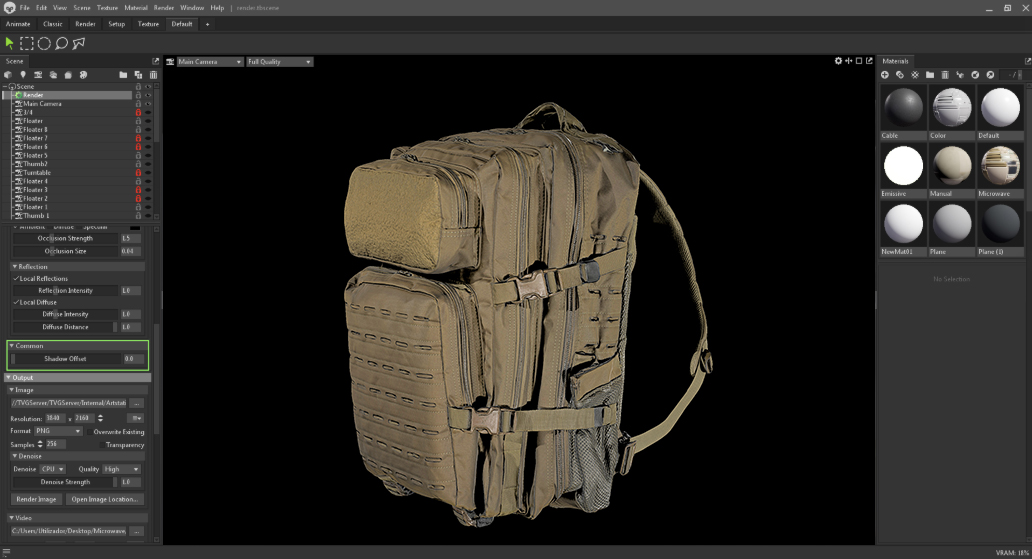
Task: Toggle the Local Reflections checkbox
Action: pyautogui.click(x=16, y=279)
